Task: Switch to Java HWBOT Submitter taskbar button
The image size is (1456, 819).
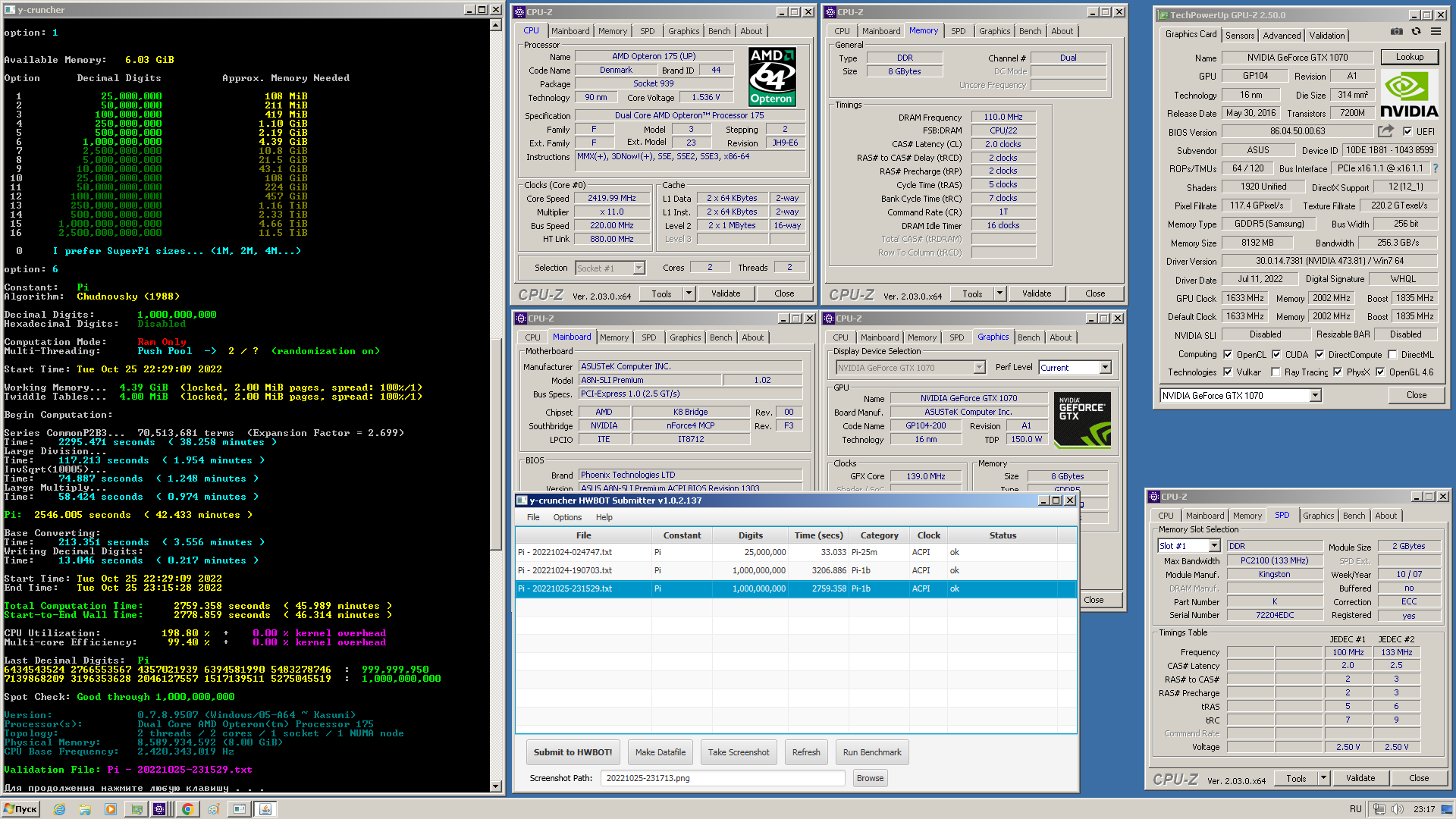Action: 265,809
